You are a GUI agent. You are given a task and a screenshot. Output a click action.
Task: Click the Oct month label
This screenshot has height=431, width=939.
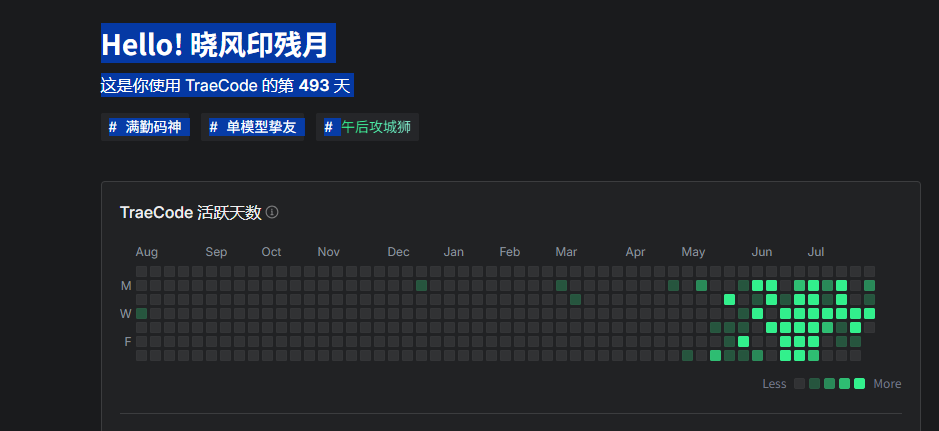(x=271, y=252)
